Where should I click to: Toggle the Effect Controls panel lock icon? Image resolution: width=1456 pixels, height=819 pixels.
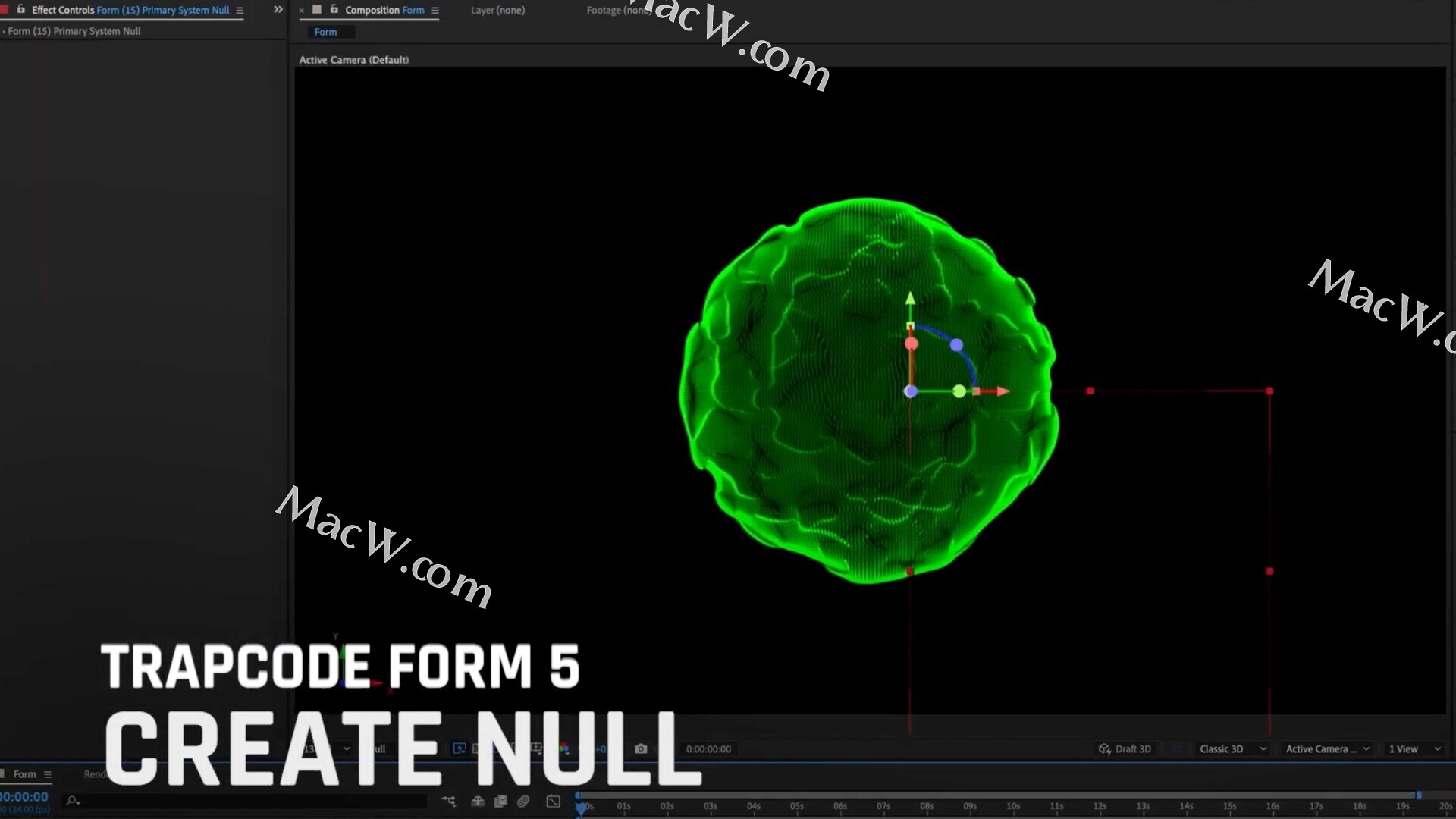(20, 9)
